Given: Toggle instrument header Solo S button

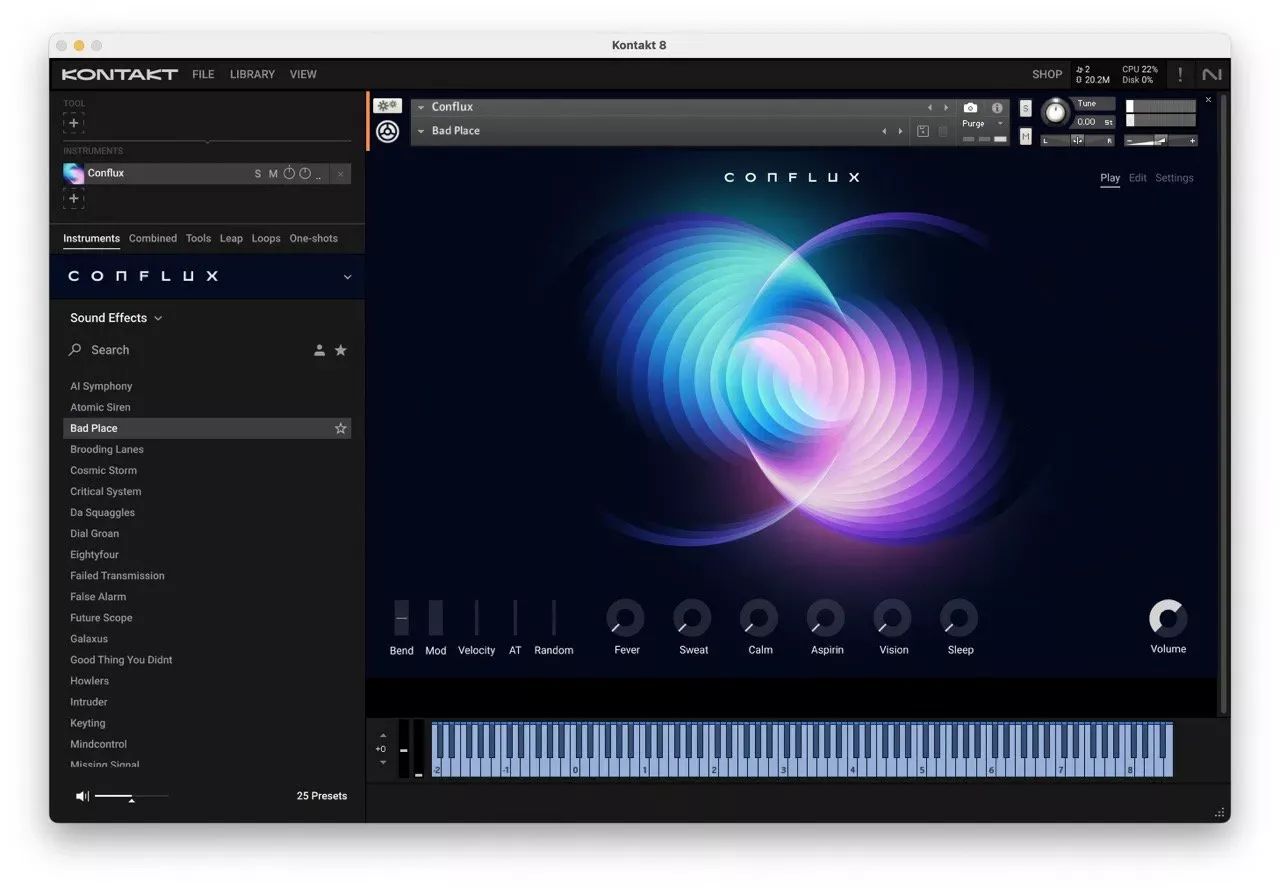Looking at the screenshot, I should 1025,108.
